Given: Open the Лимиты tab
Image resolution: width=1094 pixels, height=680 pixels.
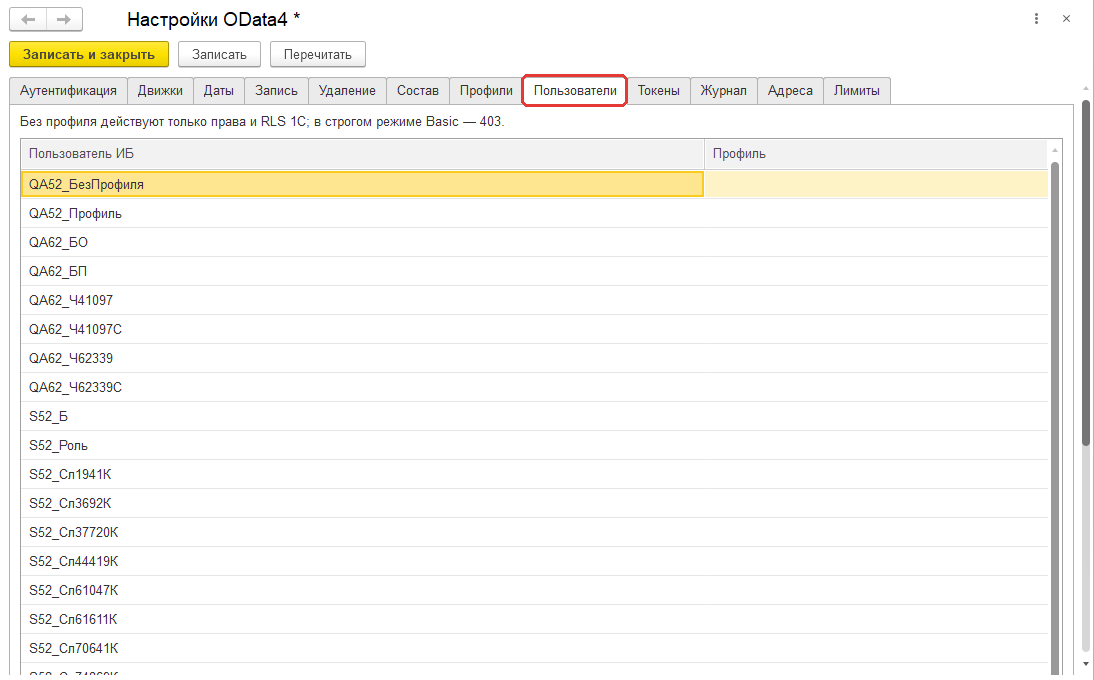Looking at the screenshot, I should tap(856, 91).
